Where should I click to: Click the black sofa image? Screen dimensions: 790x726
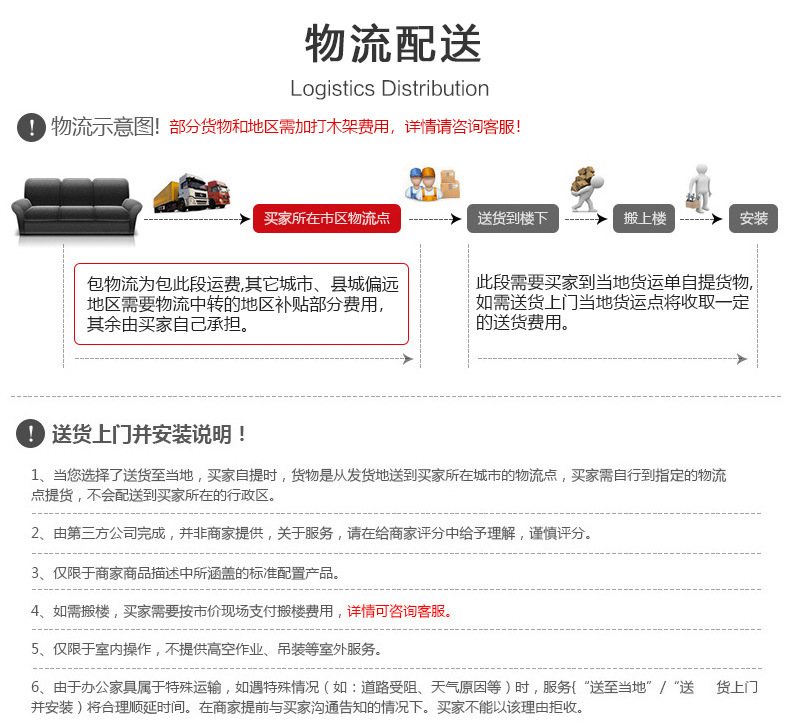[77, 207]
